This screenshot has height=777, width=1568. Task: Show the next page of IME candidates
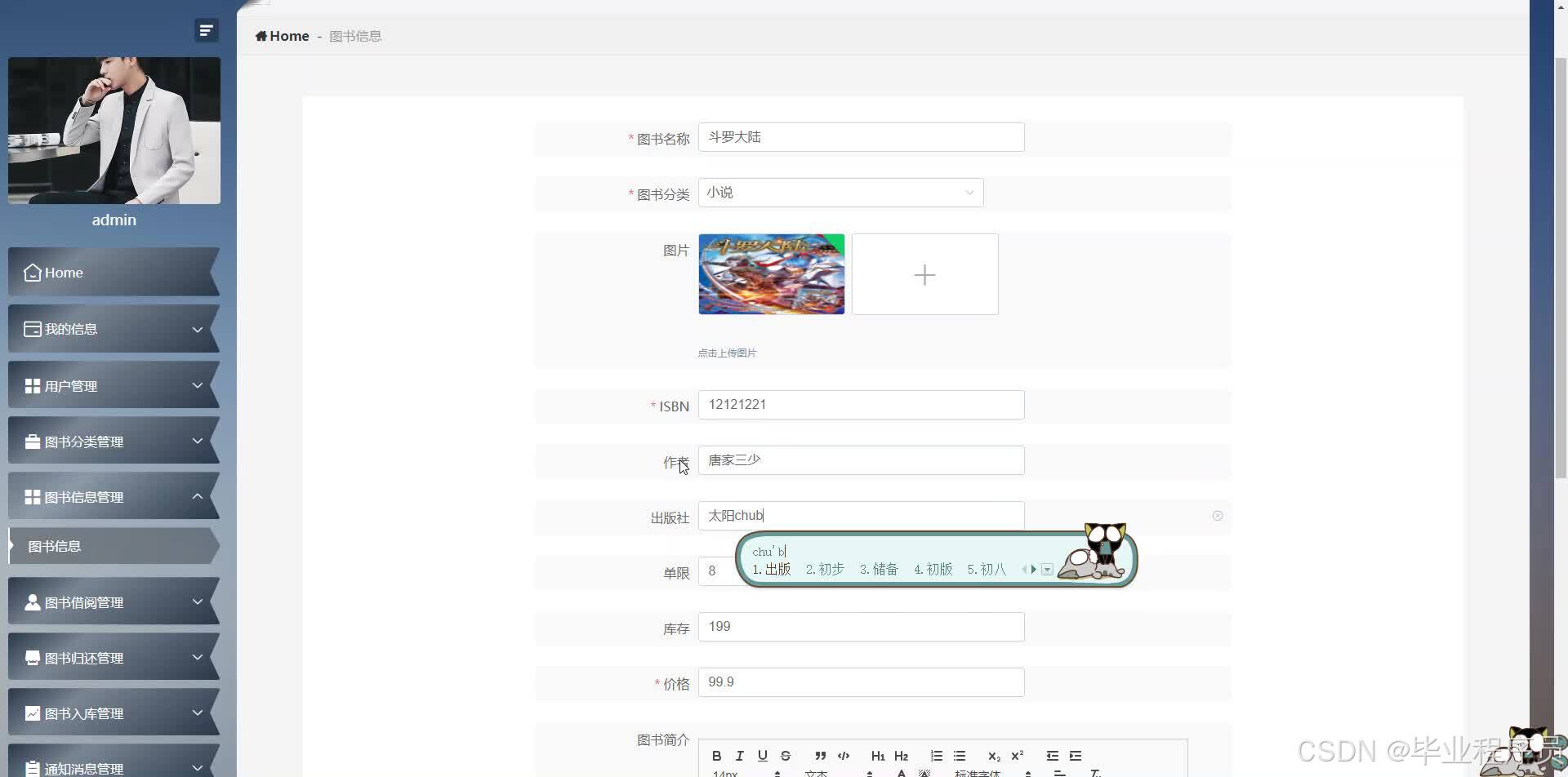pyautogui.click(x=1033, y=570)
